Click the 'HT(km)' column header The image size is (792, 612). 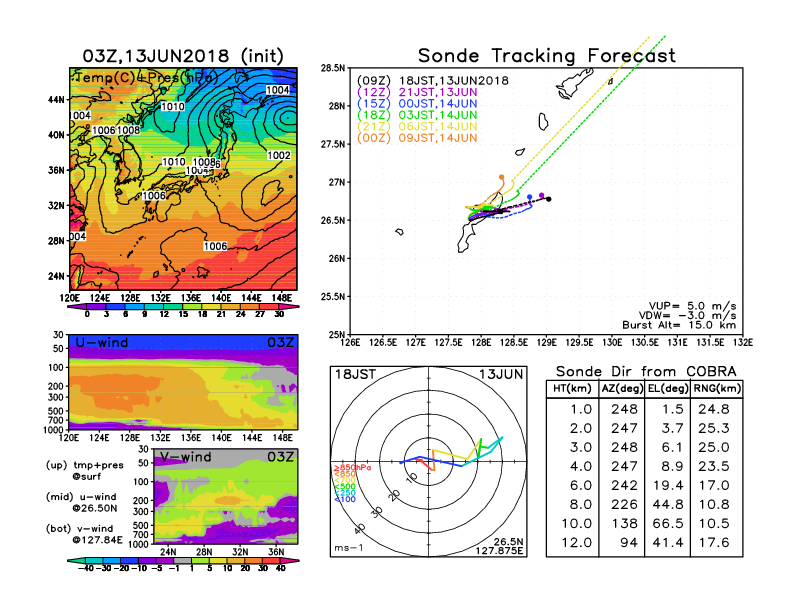click(572, 388)
